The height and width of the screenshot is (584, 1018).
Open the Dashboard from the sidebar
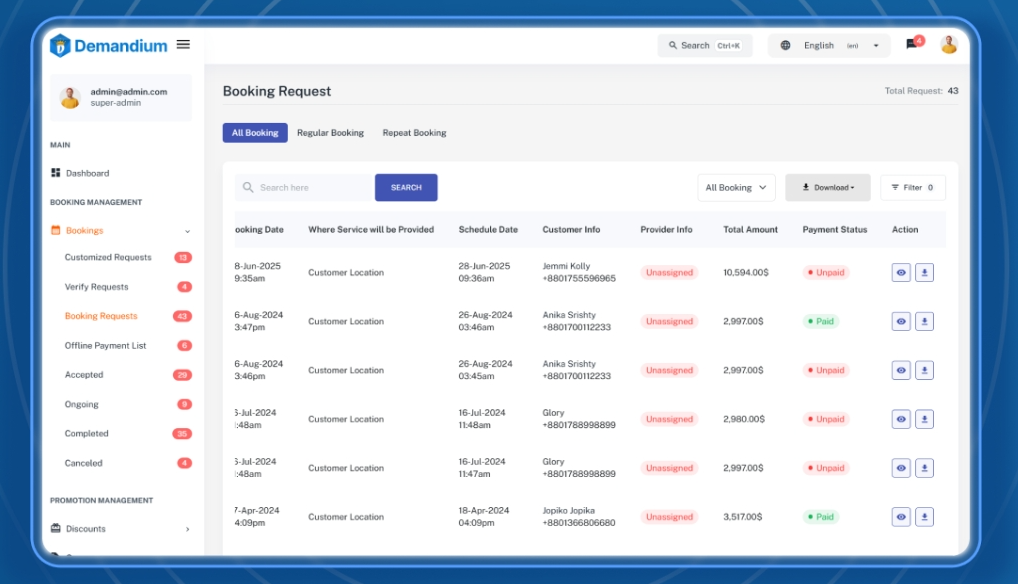pos(84,172)
